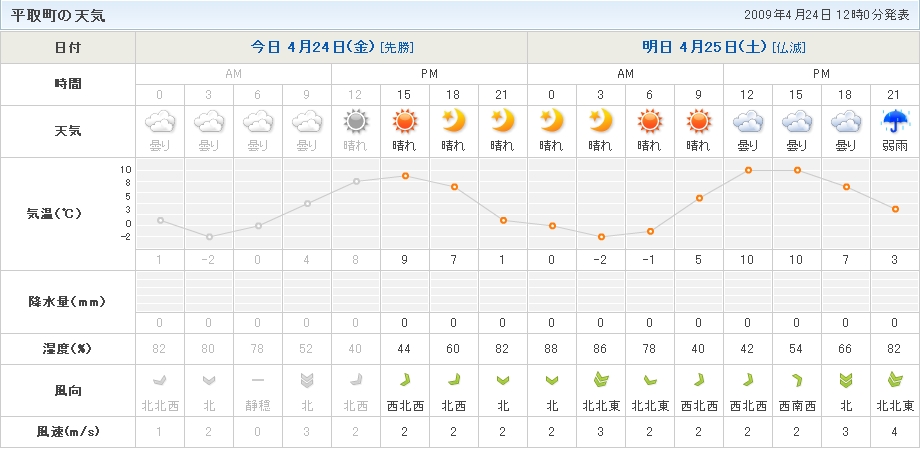Click the 2009年4月24日 12時0分発表 timestamp
The image size is (920, 450).
pos(827,15)
